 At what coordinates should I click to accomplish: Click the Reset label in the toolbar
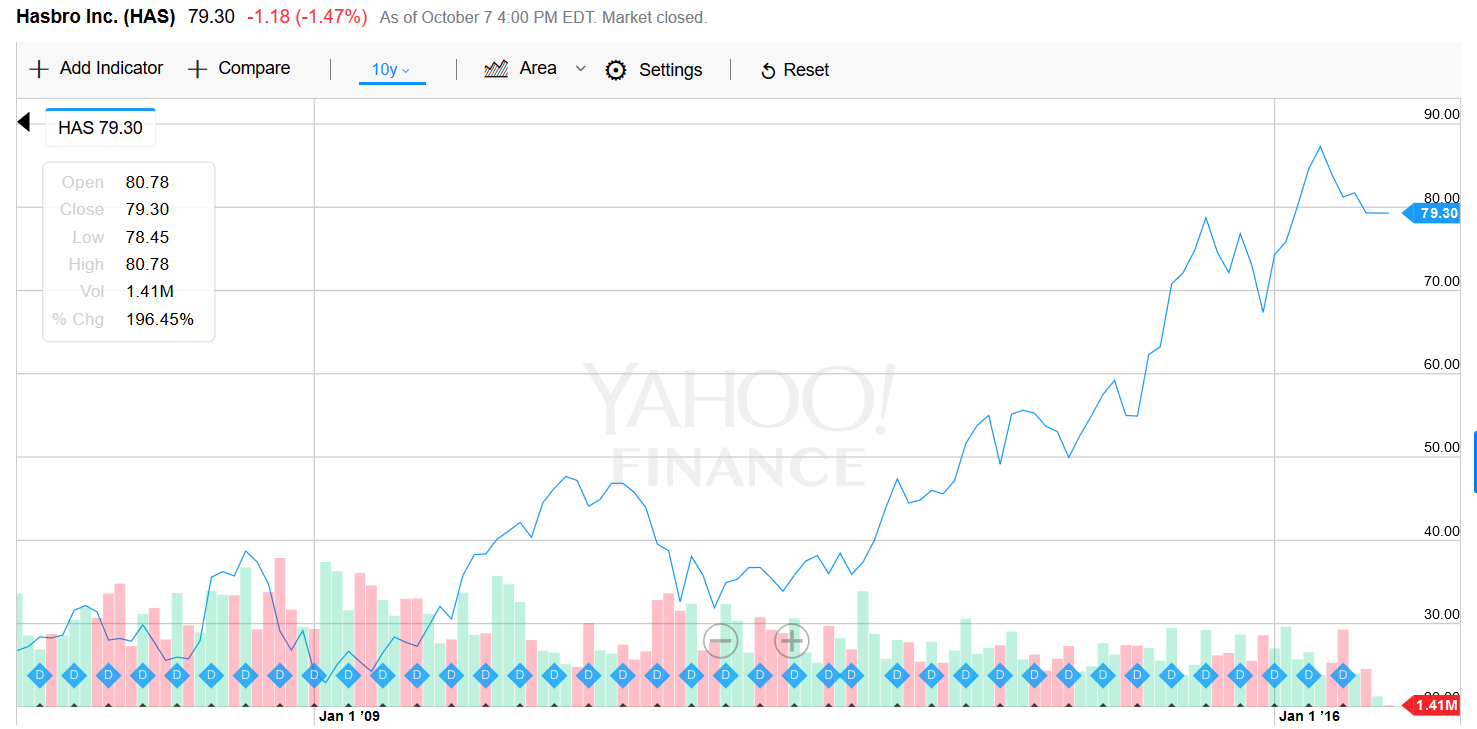tap(806, 70)
